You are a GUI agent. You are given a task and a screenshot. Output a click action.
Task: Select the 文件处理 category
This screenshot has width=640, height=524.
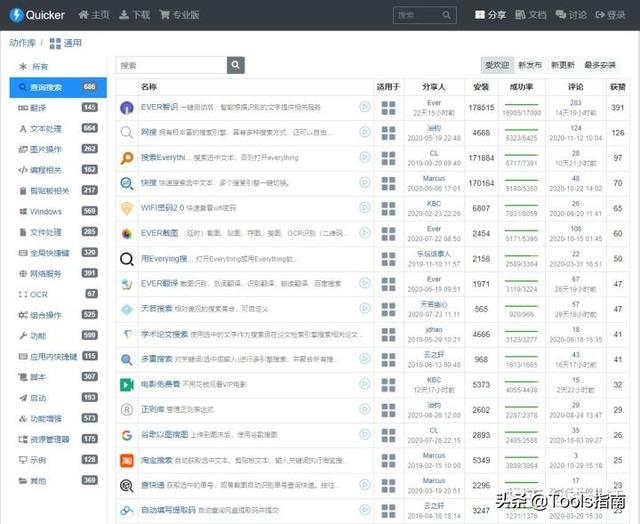(58, 232)
